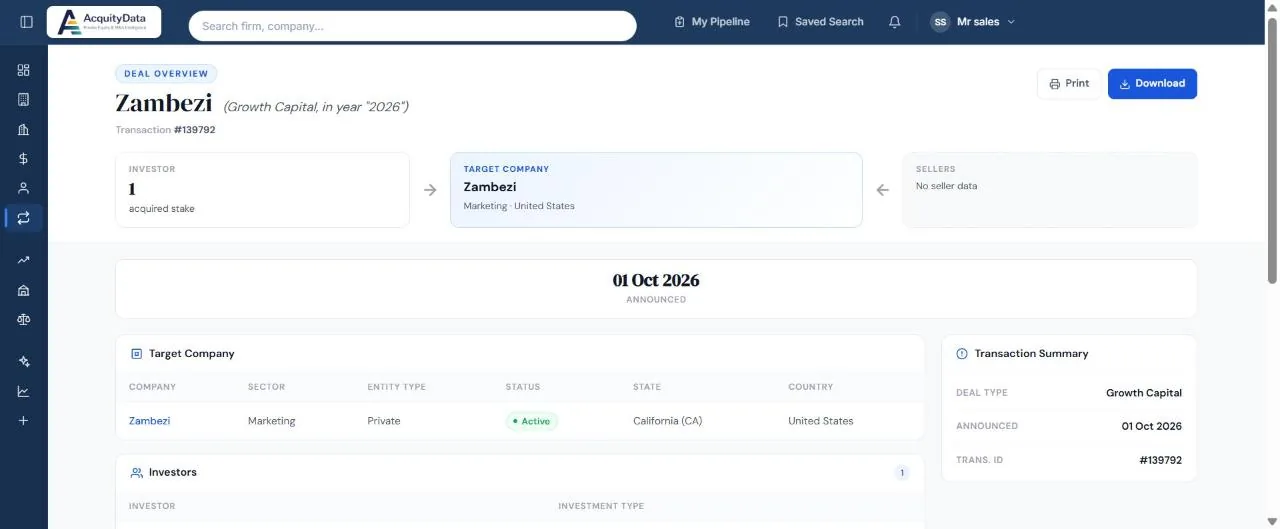
Task: Open the AcquityData home logo
Action: [x=104, y=22]
